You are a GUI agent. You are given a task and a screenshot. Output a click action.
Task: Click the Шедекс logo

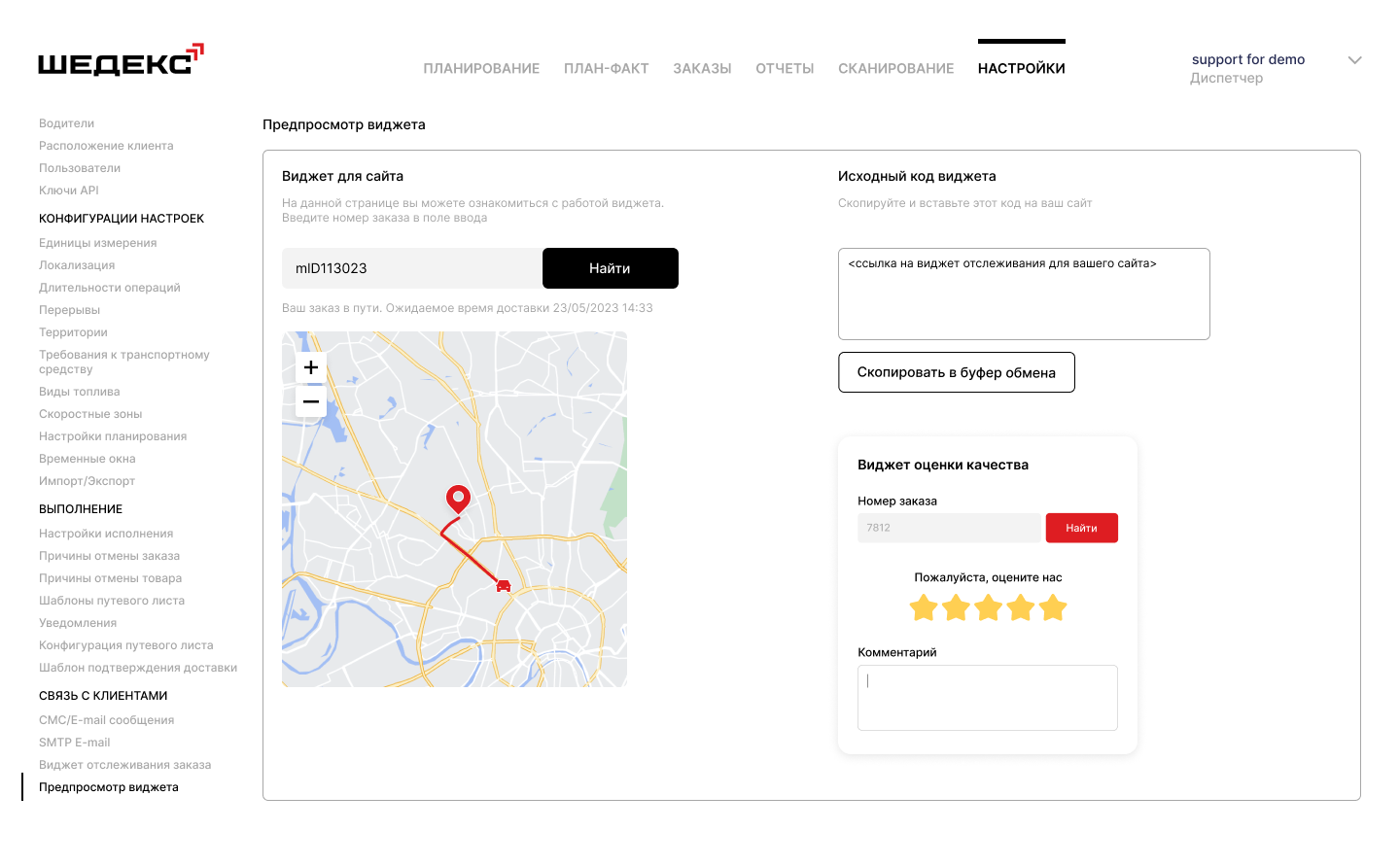point(121,60)
